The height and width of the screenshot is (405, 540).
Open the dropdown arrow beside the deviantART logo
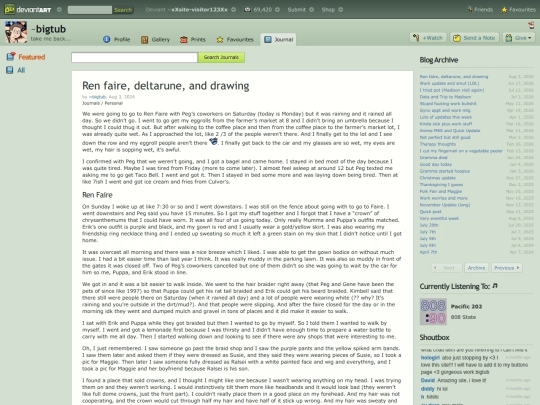point(59,10)
